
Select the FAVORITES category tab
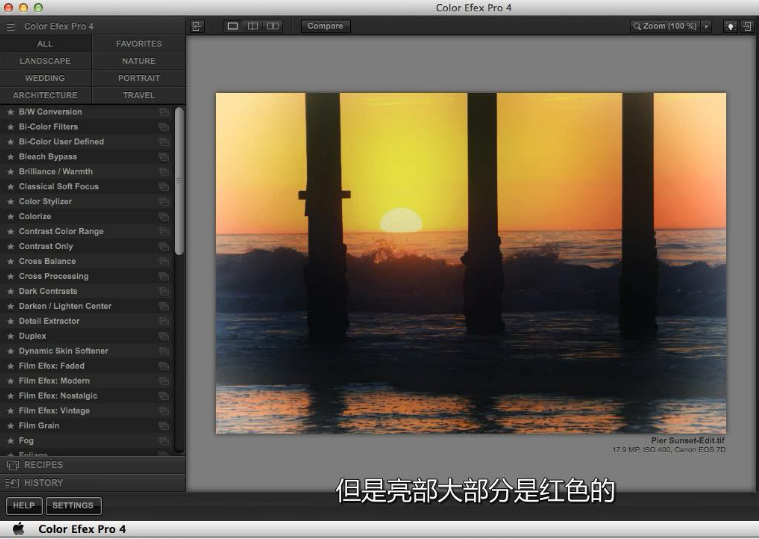139,44
